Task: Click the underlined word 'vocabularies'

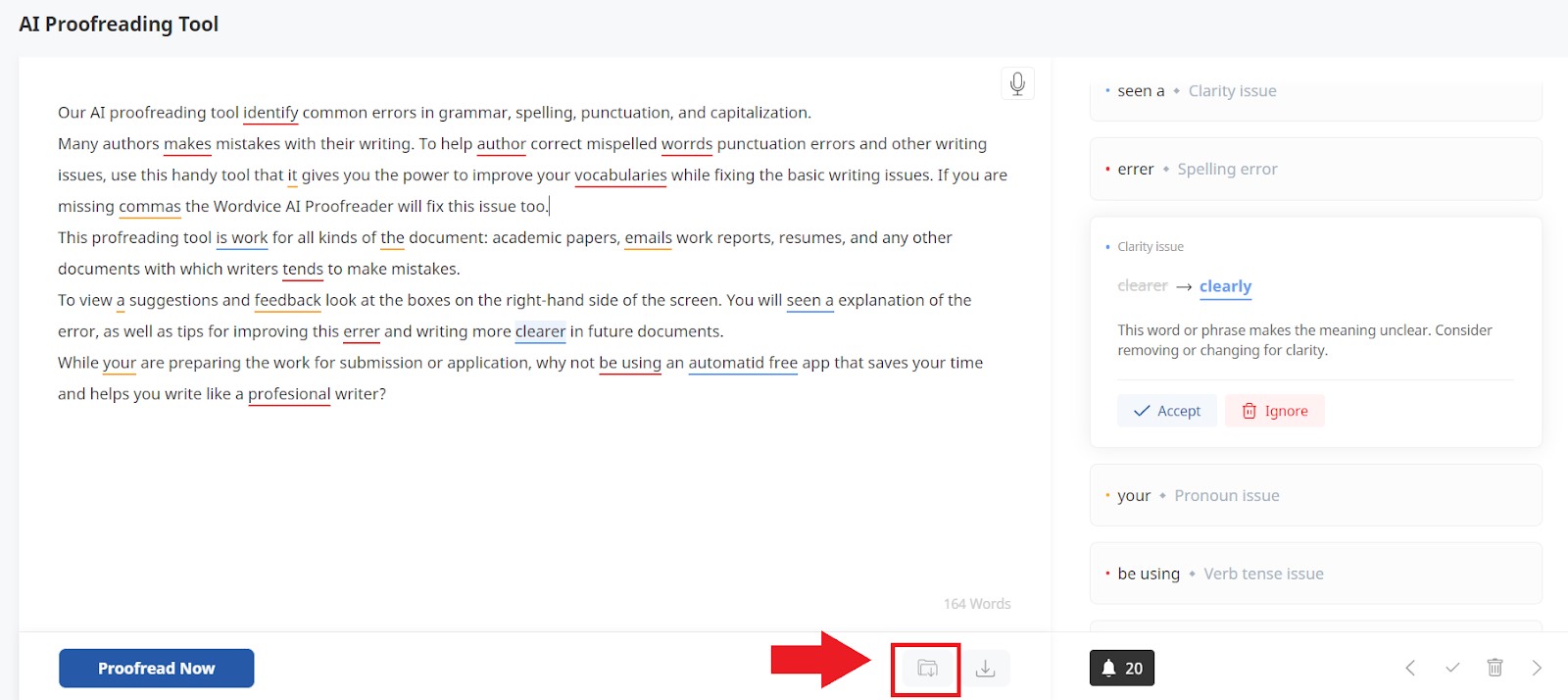Action: point(620,175)
